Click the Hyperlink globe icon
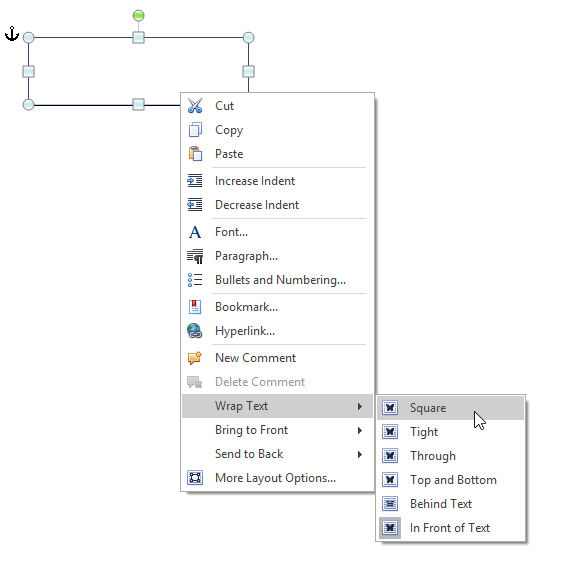Image resolution: width=562 pixels, height=574 pixels. [x=195, y=331]
